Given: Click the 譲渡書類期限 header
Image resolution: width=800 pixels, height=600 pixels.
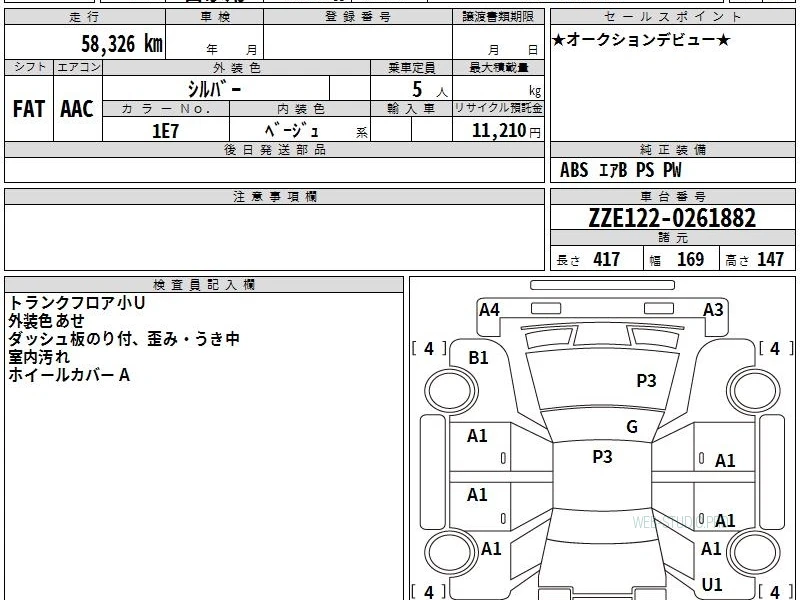Looking at the screenshot, I should click(x=498, y=17).
